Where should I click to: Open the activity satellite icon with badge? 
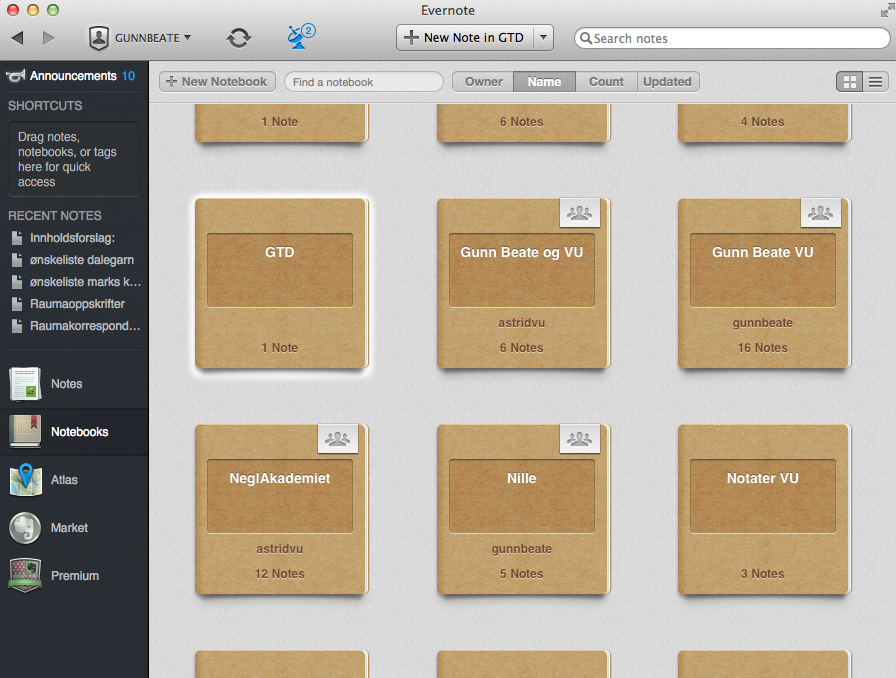coord(299,37)
